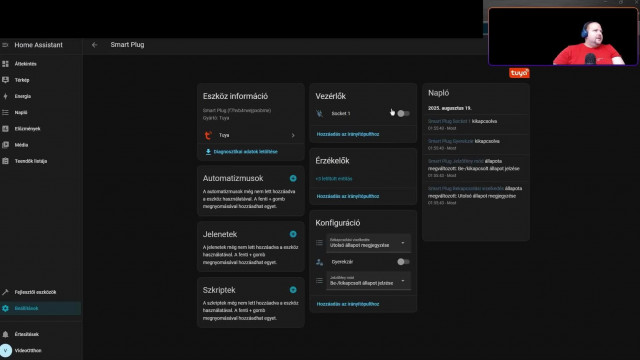The width and height of the screenshot is (640, 360).
Task: Toggle the Gyerekzár switch
Action: point(403,262)
